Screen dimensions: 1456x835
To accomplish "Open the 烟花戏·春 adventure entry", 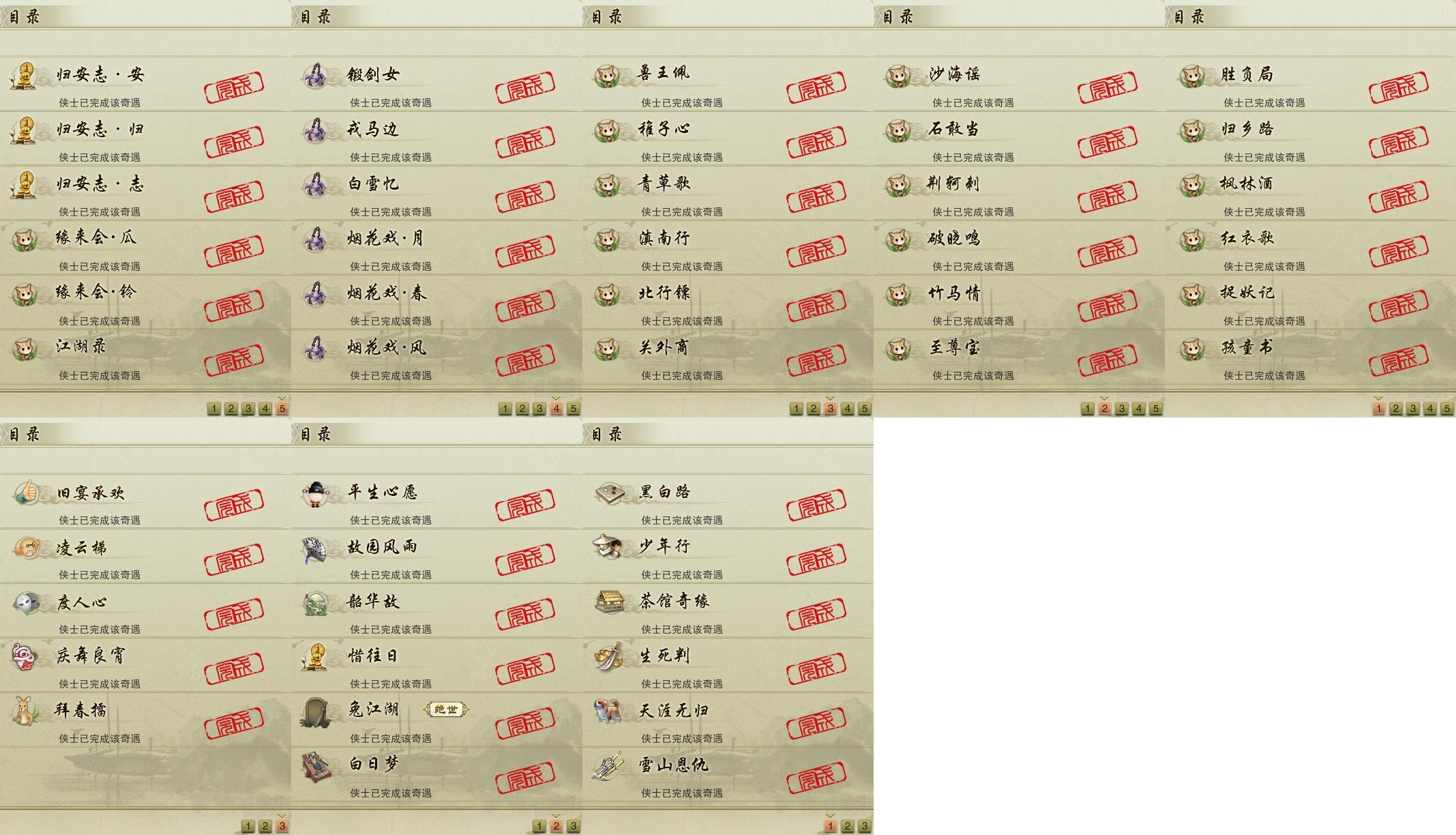I will coord(436,302).
